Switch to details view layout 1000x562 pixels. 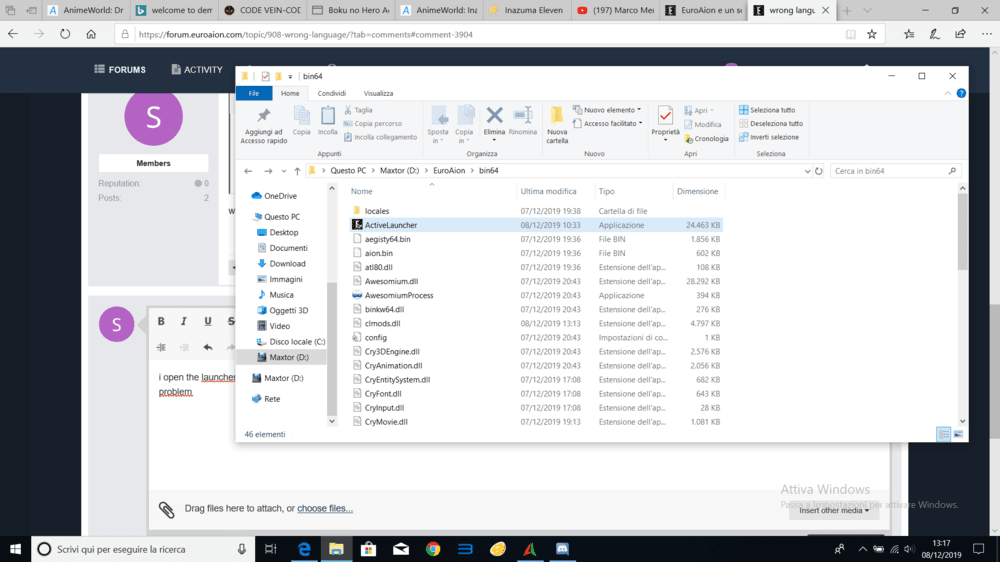943,434
